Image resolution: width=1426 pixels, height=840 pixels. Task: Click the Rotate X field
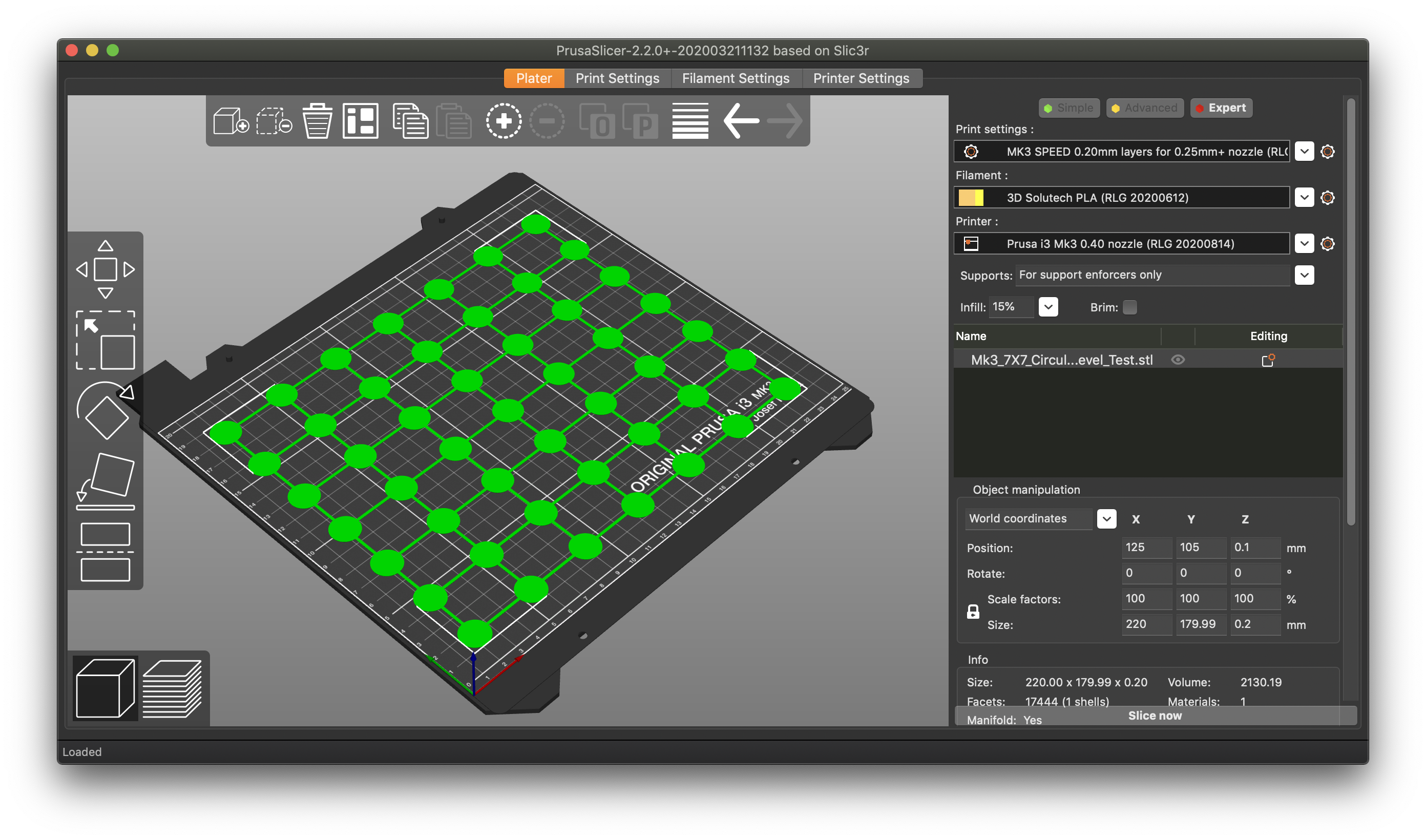point(1146,573)
